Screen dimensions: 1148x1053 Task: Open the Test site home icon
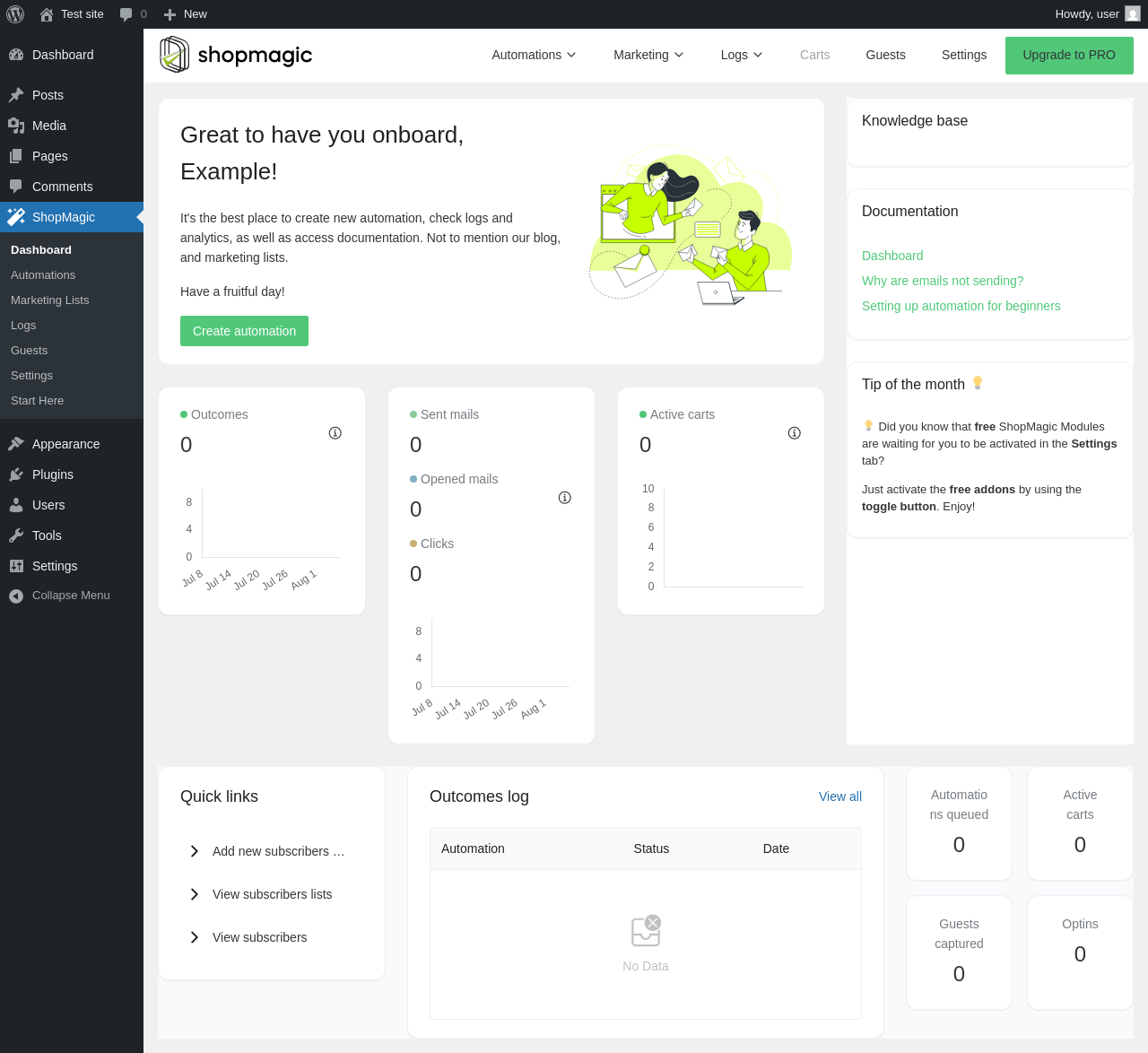[x=47, y=14]
